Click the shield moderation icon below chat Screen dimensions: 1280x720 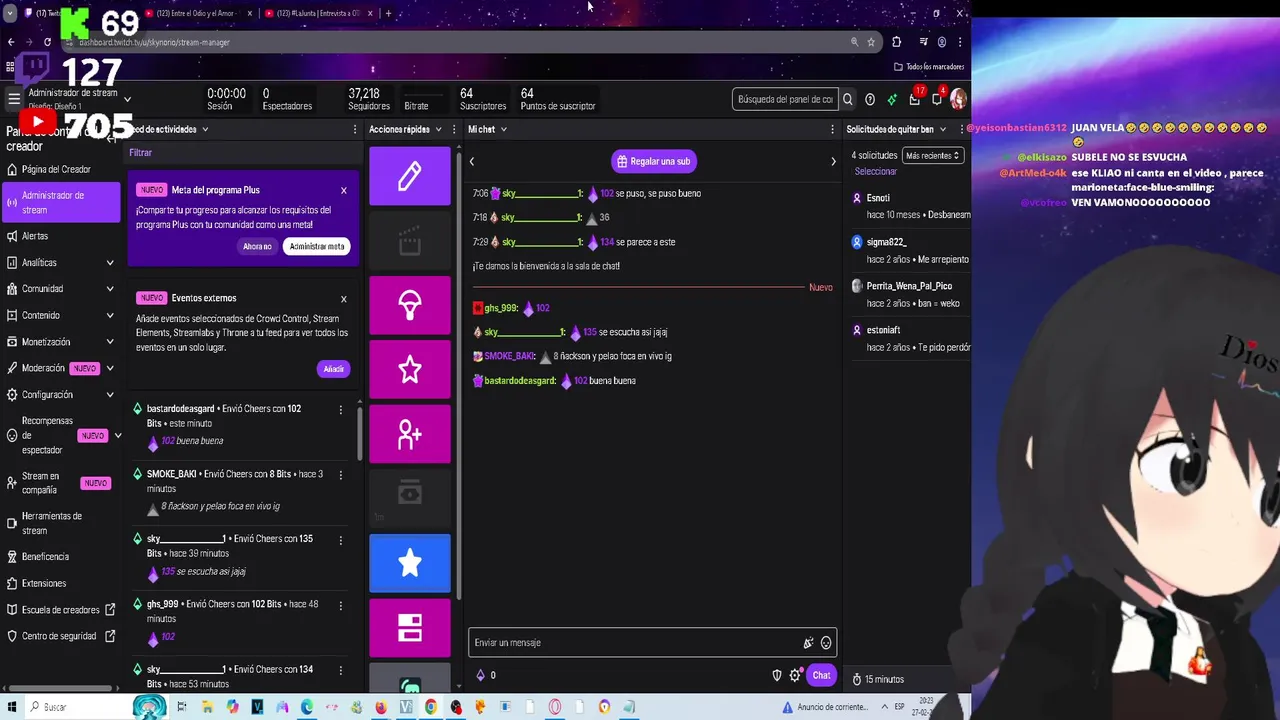point(777,675)
